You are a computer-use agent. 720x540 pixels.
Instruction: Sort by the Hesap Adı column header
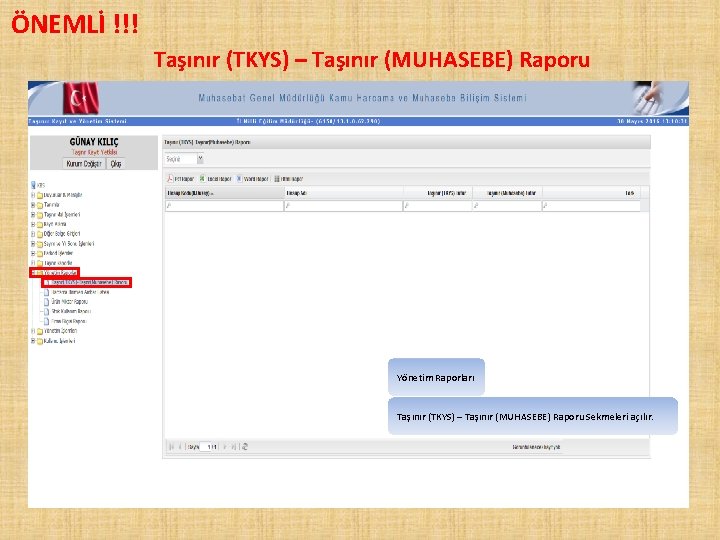(344, 193)
